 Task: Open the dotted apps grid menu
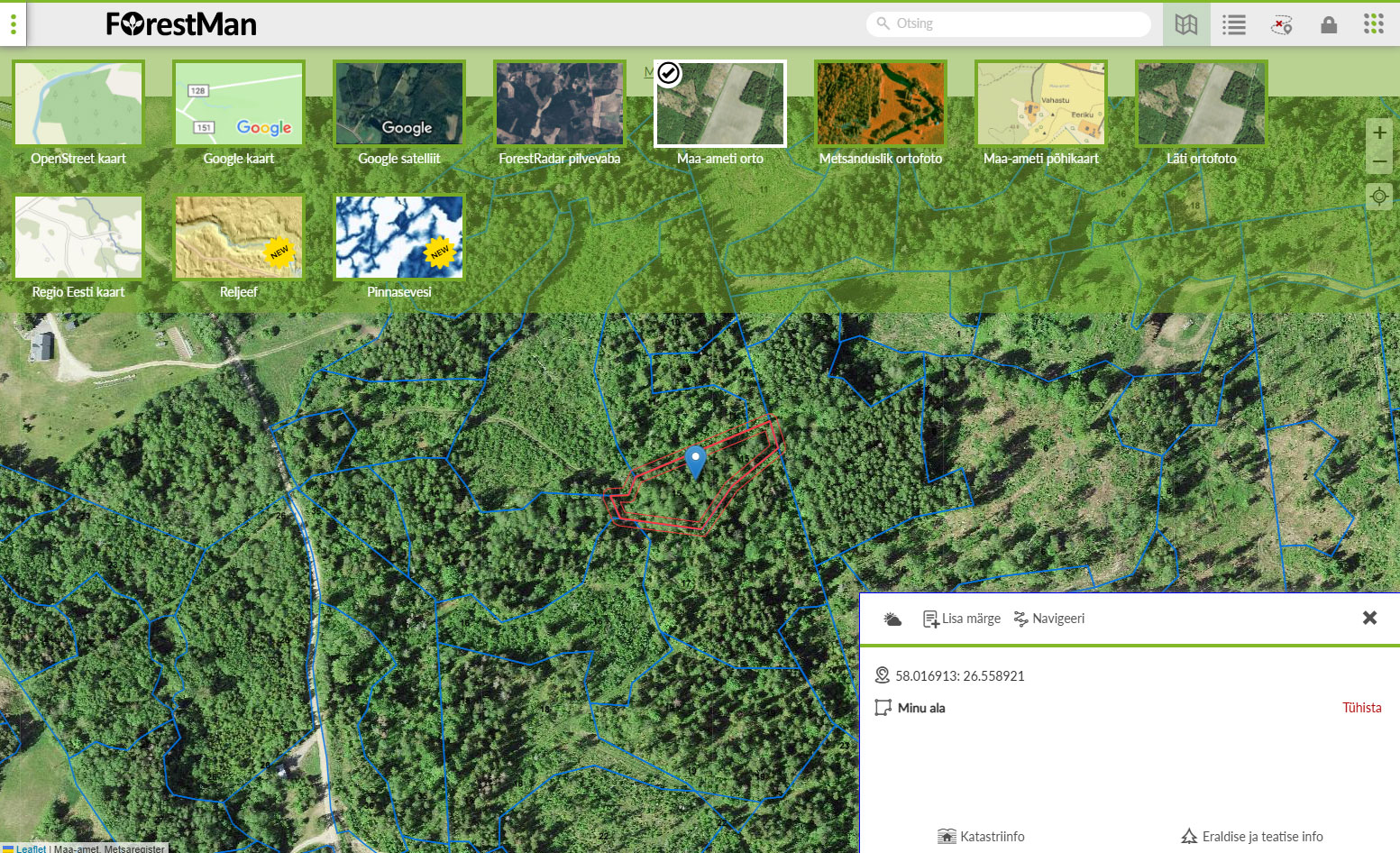click(x=1373, y=24)
